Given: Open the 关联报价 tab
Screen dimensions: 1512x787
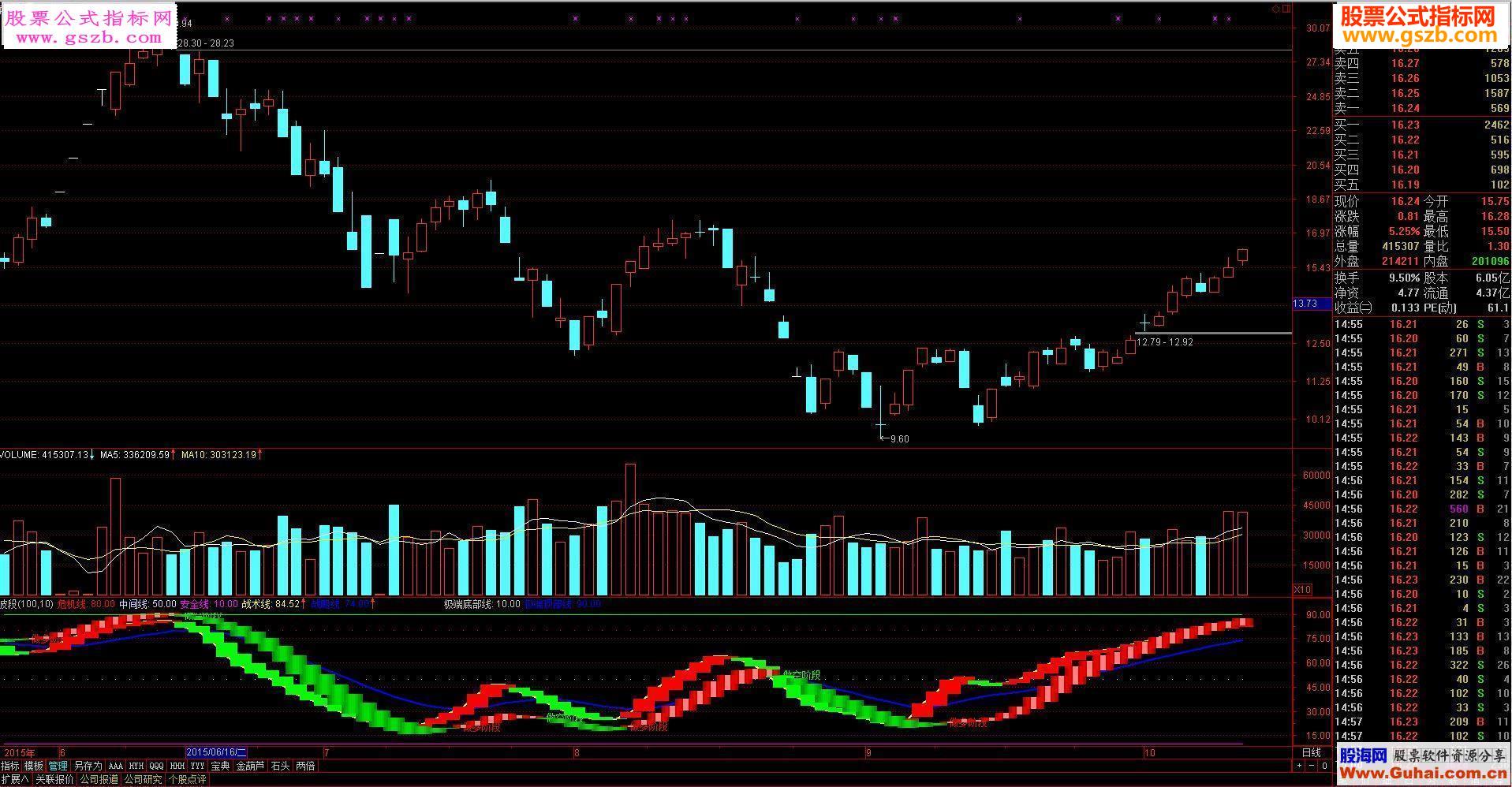Looking at the screenshot, I should (54, 779).
